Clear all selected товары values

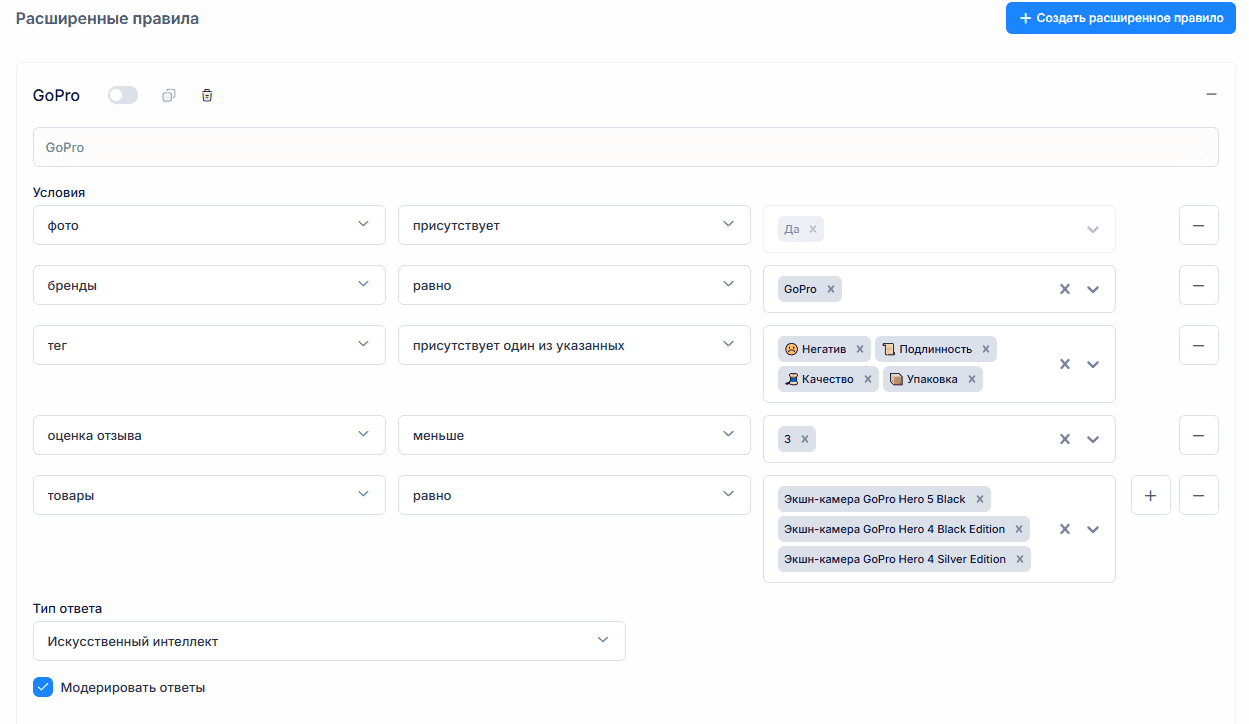tap(1065, 529)
